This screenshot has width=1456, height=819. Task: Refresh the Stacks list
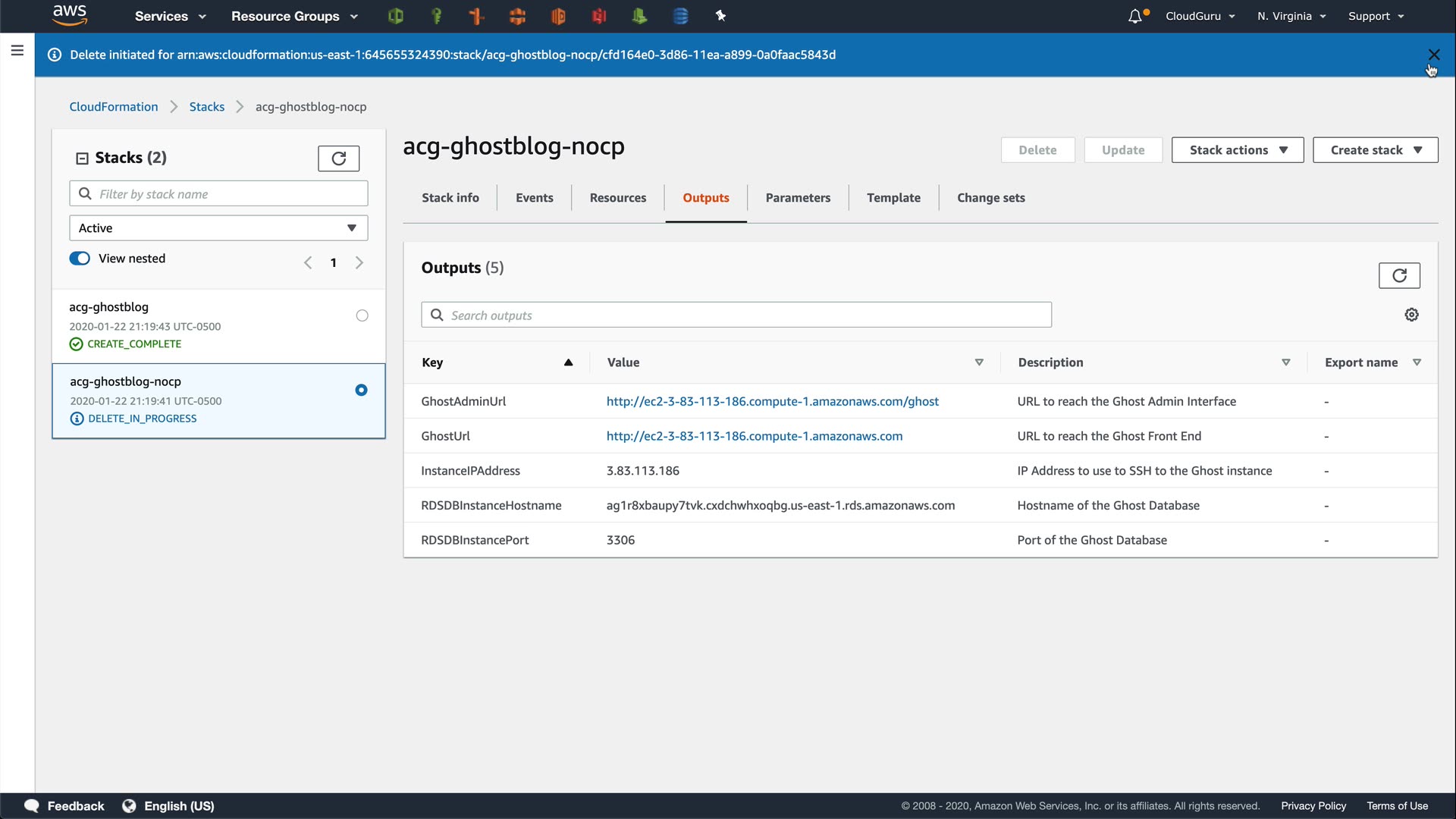[x=338, y=158]
